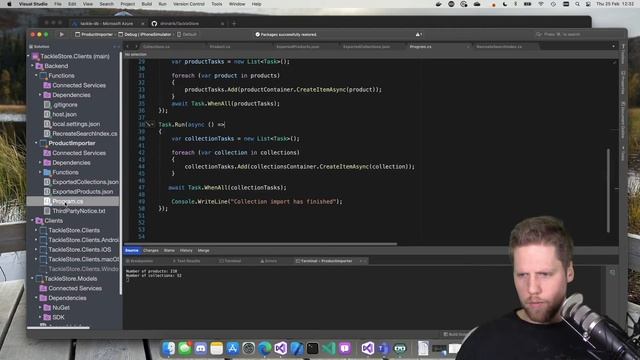Screen dimensions: 640x360
Task: Select local.settings.json in solution tree
Action: click(76, 124)
